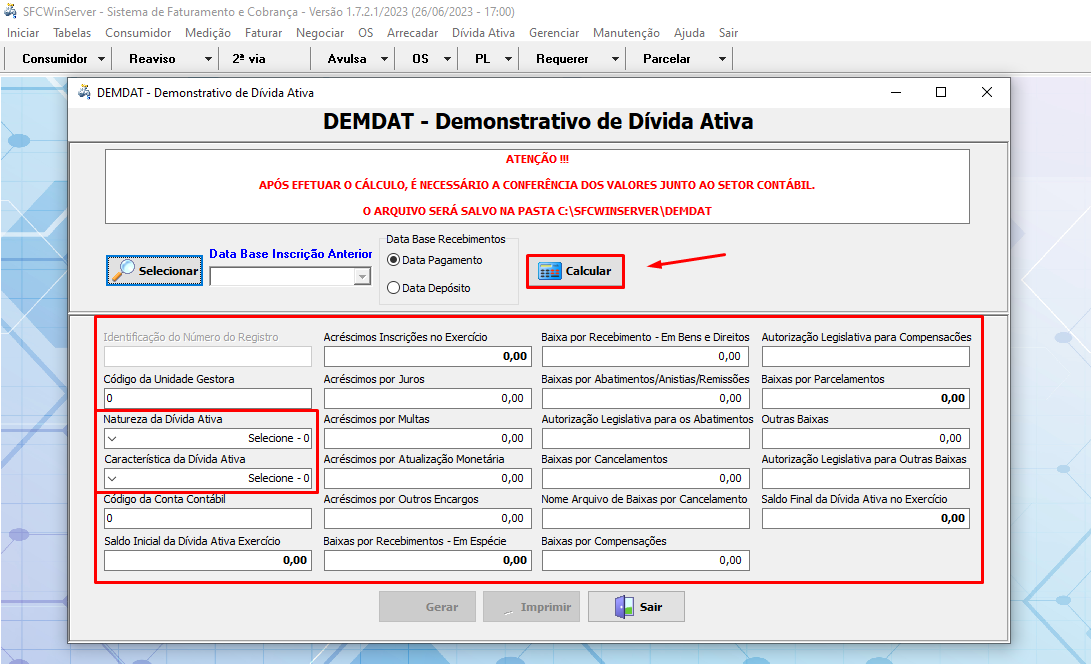Screen dimensions: 1091x664
Task: Open the Parcelar toolbar dropdown arrow
Action: [720, 58]
